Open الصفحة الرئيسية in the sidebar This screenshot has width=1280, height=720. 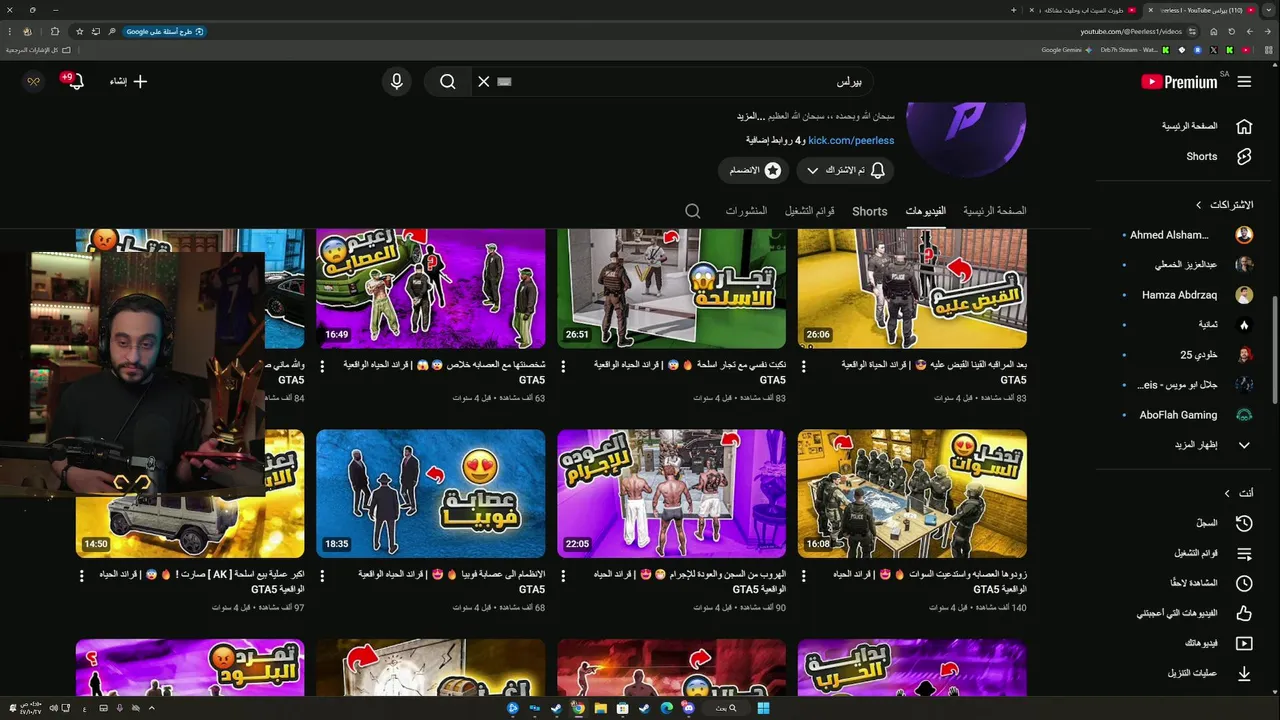1204,127
